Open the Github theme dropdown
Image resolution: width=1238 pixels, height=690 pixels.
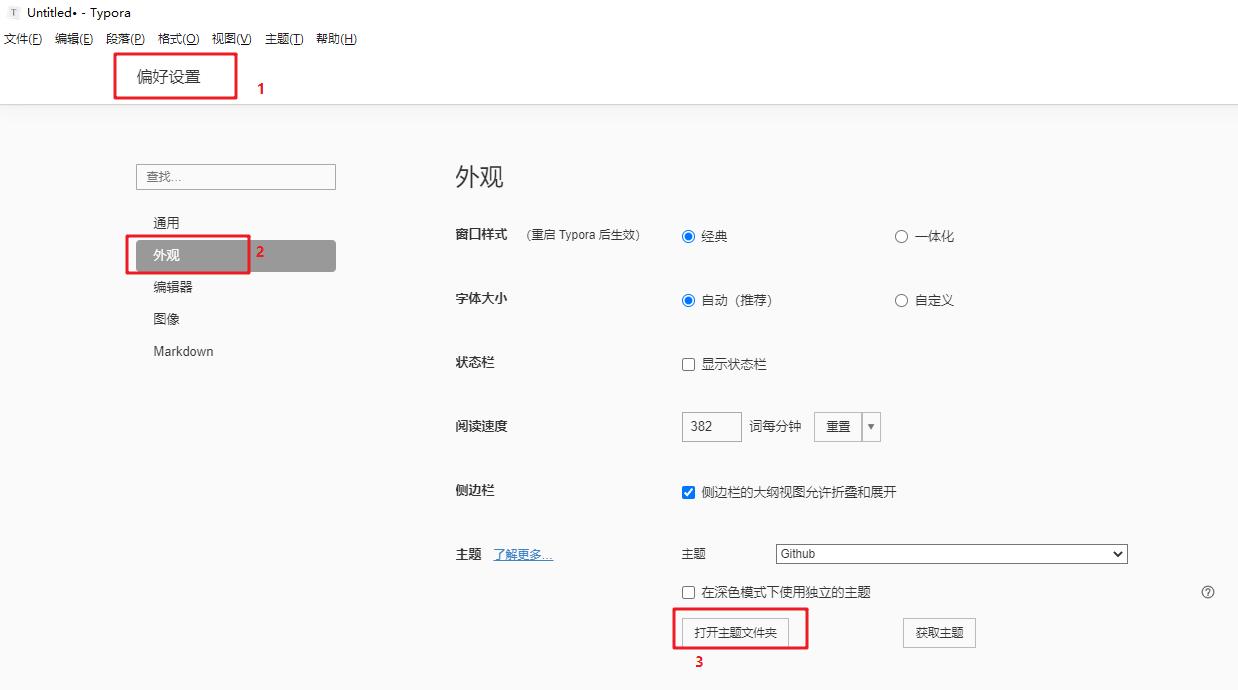pyautogui.click(x=951, y=554)
